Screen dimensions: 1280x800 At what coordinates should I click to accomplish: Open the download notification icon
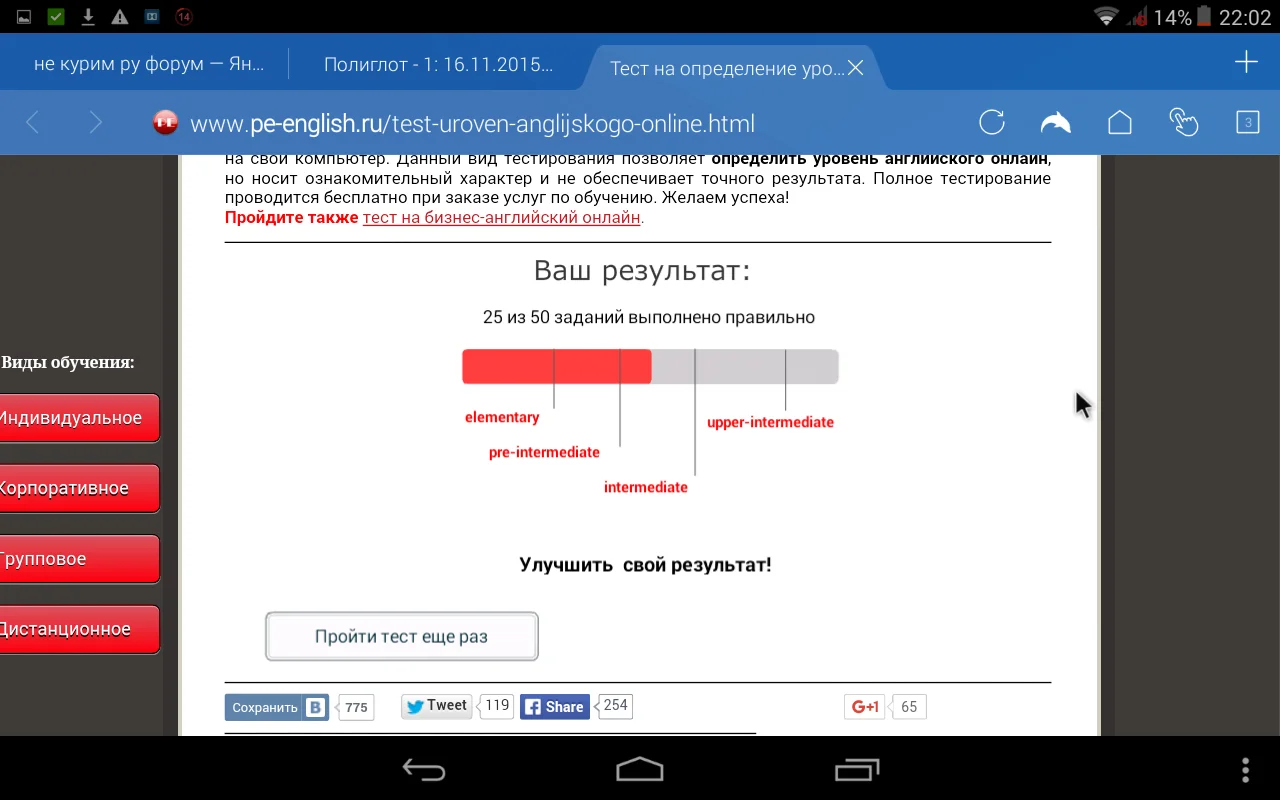pos(88,17)
